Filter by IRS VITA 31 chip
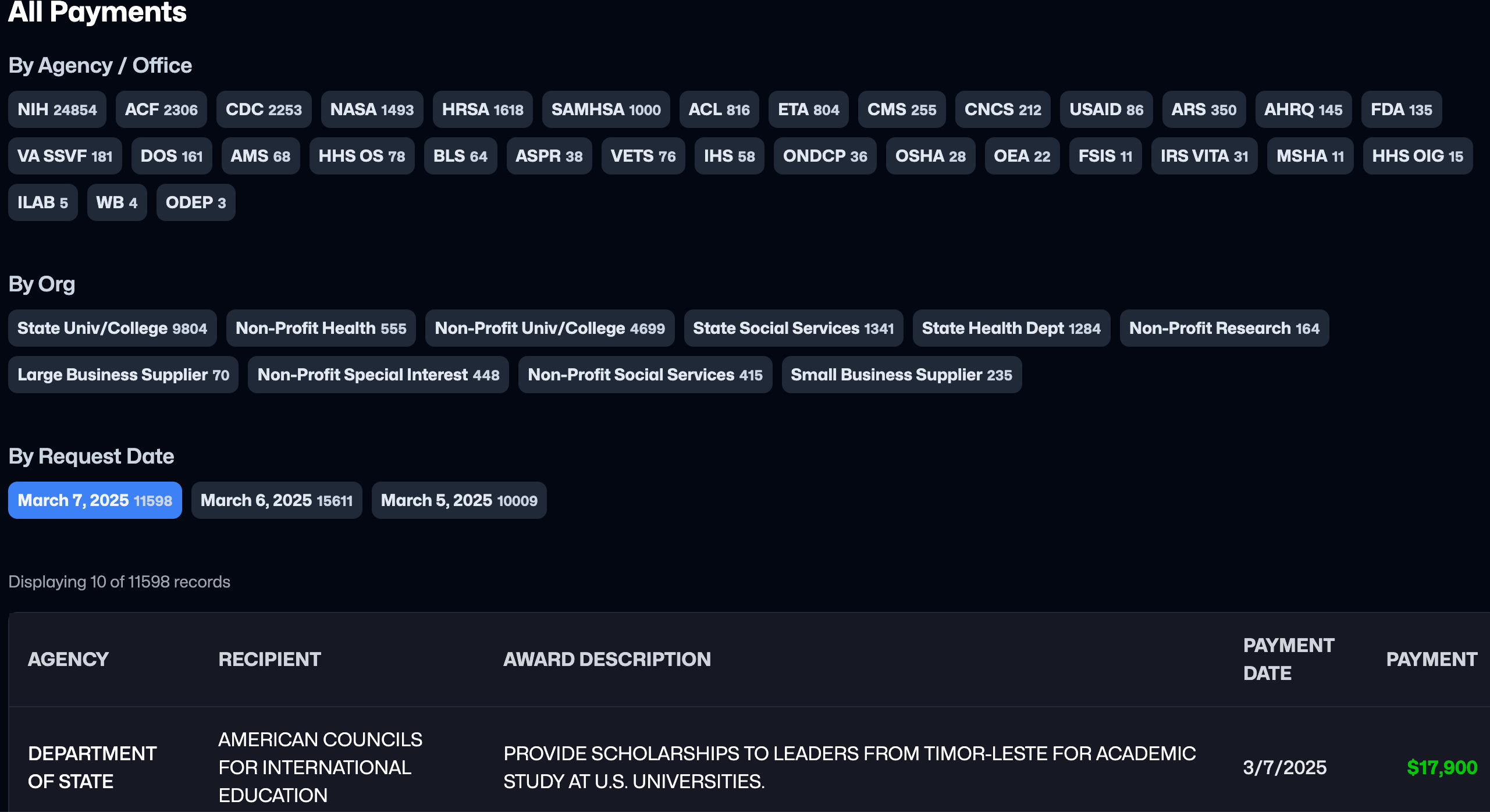The height and width of the screenshot is (812, 1490). click(1204, 156)
